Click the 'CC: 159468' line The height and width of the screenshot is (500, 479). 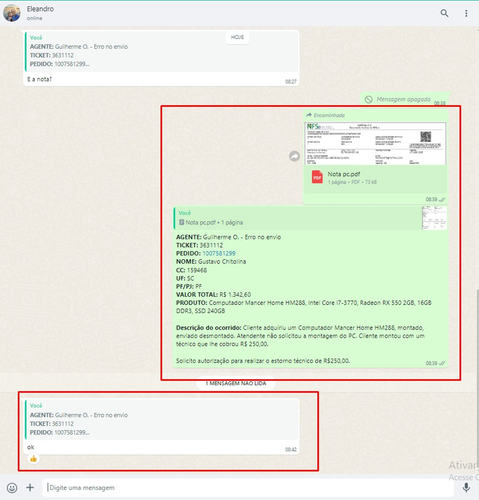191,270
